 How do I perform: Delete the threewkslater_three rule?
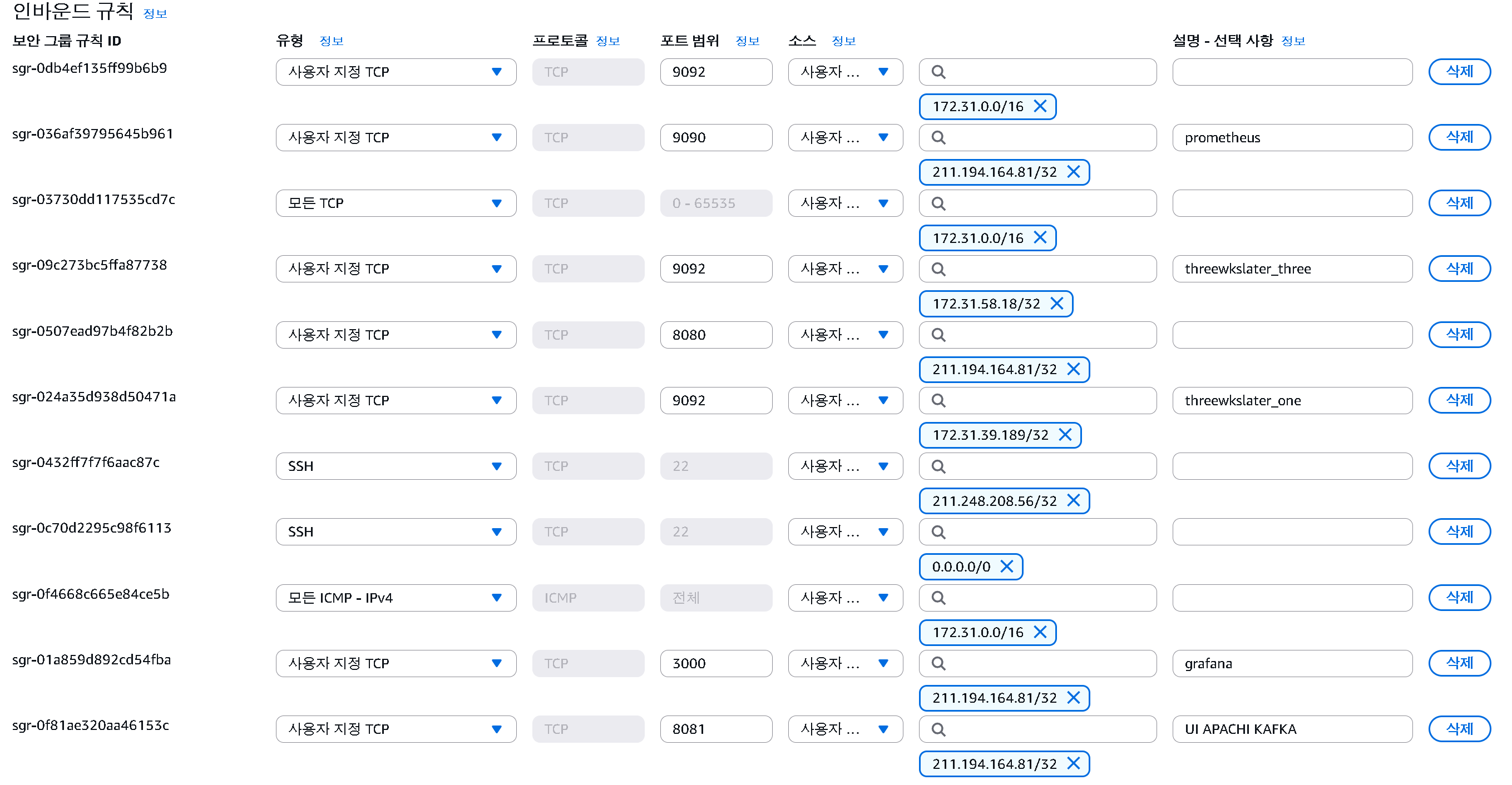pos(1459,269)
